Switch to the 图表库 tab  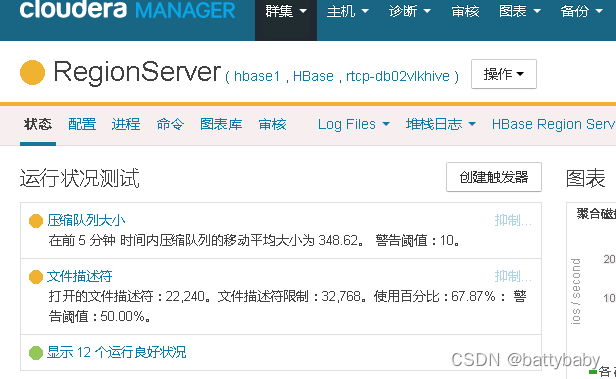(221, 124)
